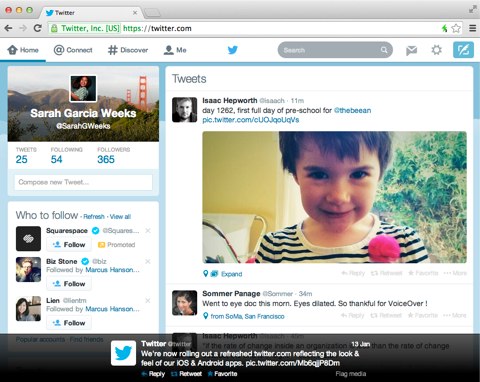Click the Twitter, Inc. security padlock

tap(54, 28)
